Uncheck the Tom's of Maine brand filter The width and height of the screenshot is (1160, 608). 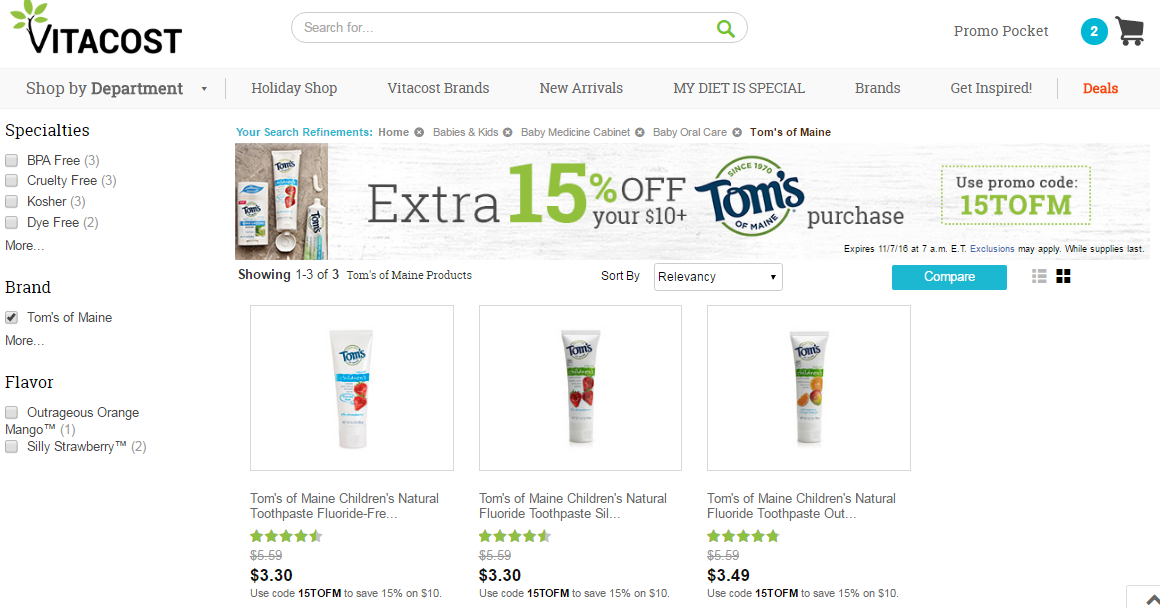pos(12,317)
